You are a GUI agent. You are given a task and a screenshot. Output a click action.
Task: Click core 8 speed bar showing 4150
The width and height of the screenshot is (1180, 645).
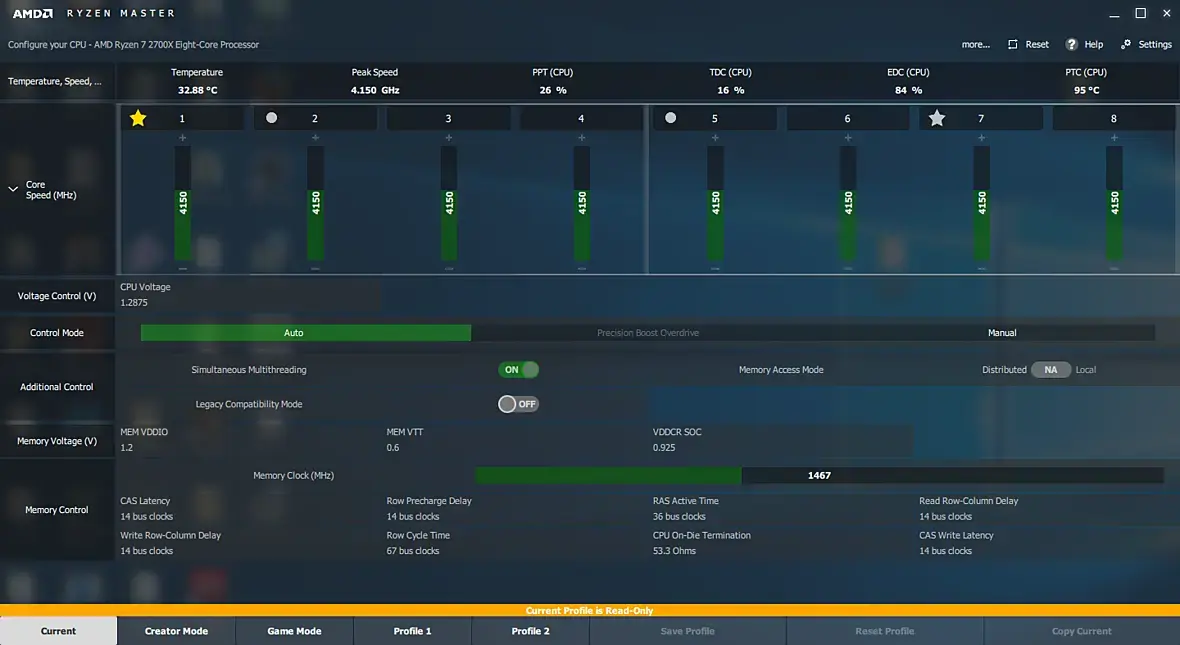click(x=1115, y=203)
